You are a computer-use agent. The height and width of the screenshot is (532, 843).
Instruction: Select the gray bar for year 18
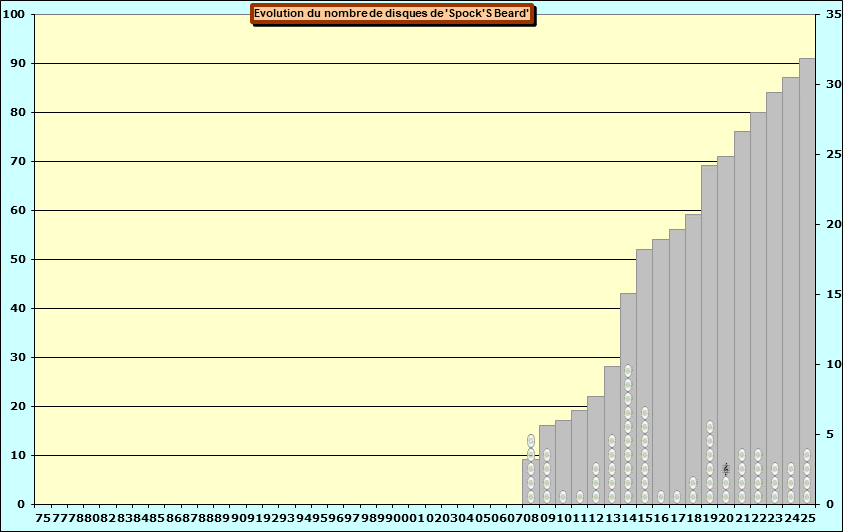point(694,360)
